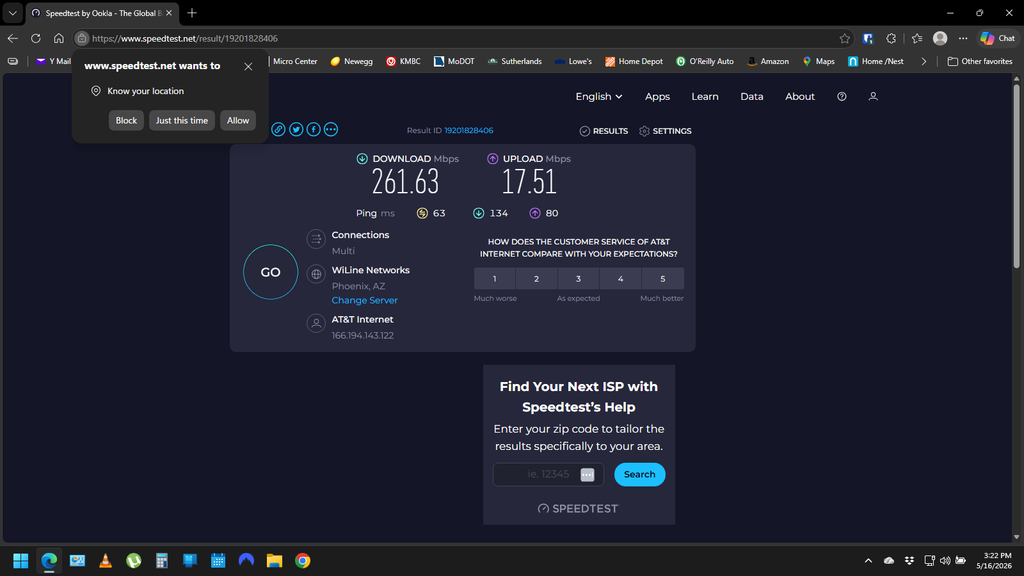This screenshot has width=1024, height=576.
Task: Open the Speedtest user account icon
Action: click(873, 97)
